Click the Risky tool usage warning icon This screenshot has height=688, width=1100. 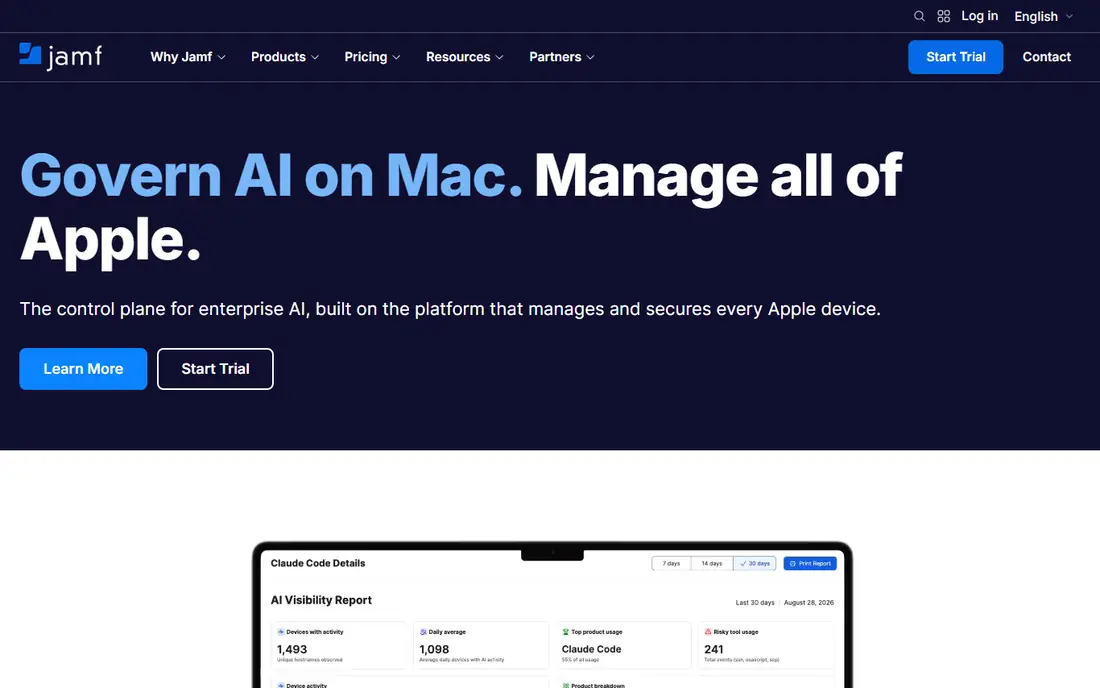(708, 632)
